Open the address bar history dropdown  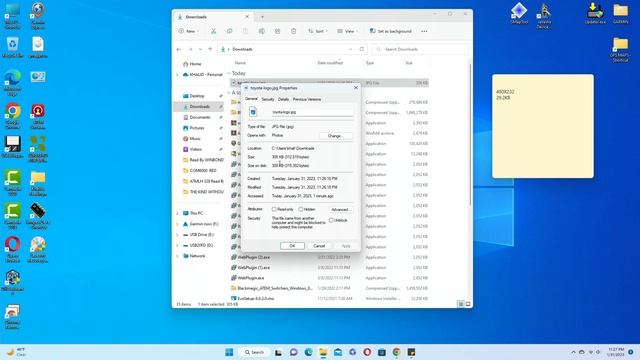[350, 49]
